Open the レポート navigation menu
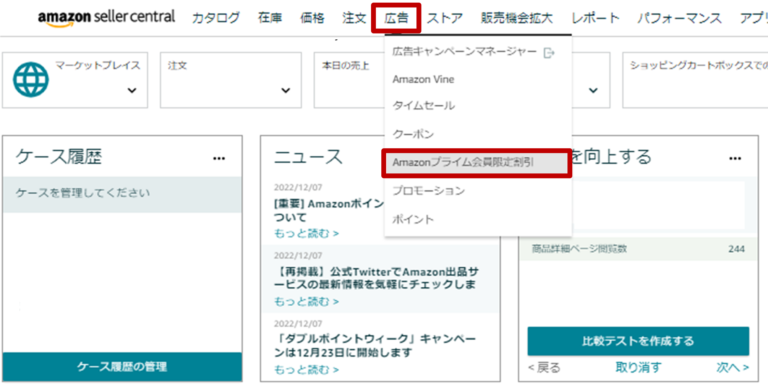 click(x=595, y=19)
